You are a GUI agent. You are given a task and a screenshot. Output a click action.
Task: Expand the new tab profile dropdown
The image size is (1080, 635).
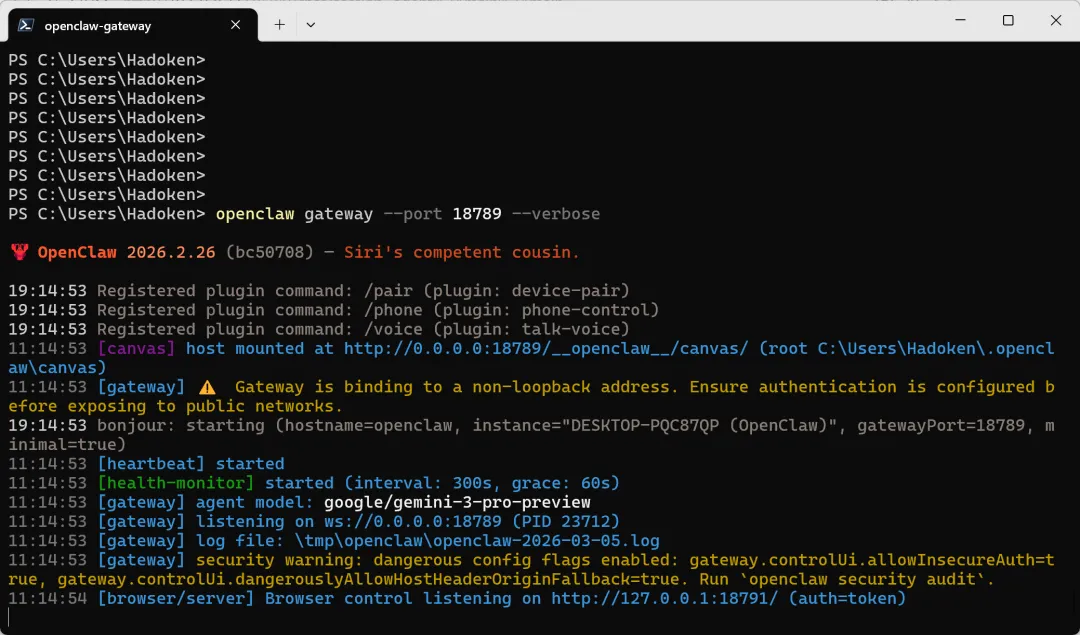tap(311, 25)
